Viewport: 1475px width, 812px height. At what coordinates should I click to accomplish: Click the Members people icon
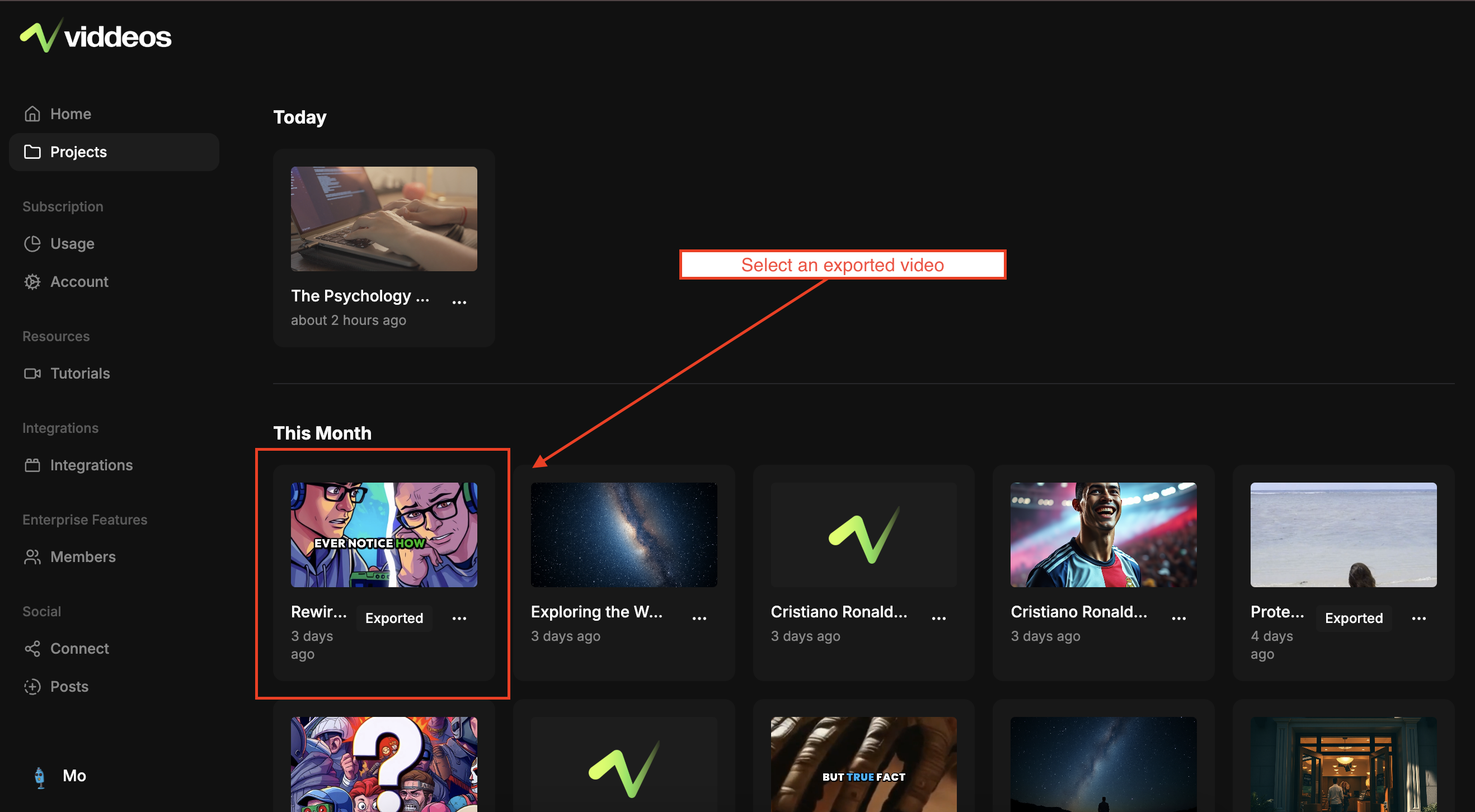32,557
